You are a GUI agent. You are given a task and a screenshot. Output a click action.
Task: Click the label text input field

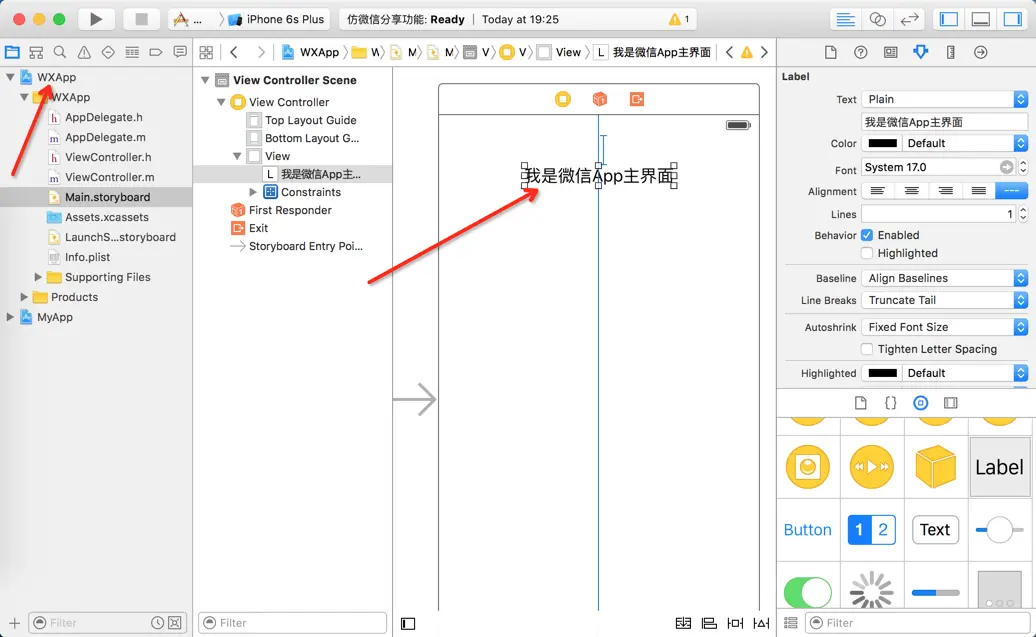coord(945,122)
